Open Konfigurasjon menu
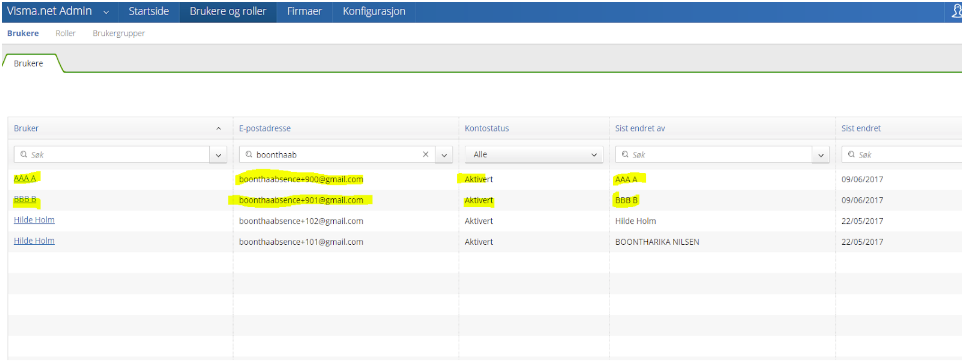Image resolution: width=966 pixels, height=364 pixels. point(374,12)
